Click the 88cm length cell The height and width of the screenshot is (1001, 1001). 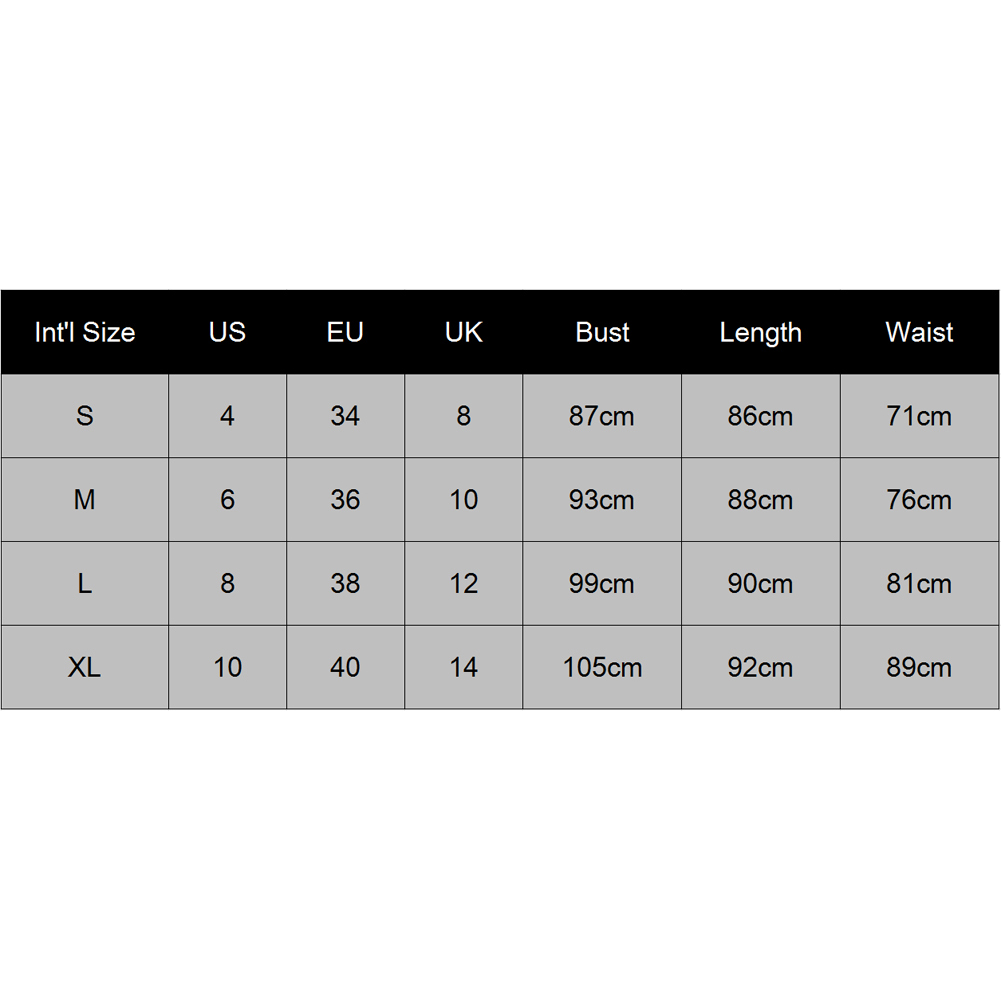[x=760, y=500]
